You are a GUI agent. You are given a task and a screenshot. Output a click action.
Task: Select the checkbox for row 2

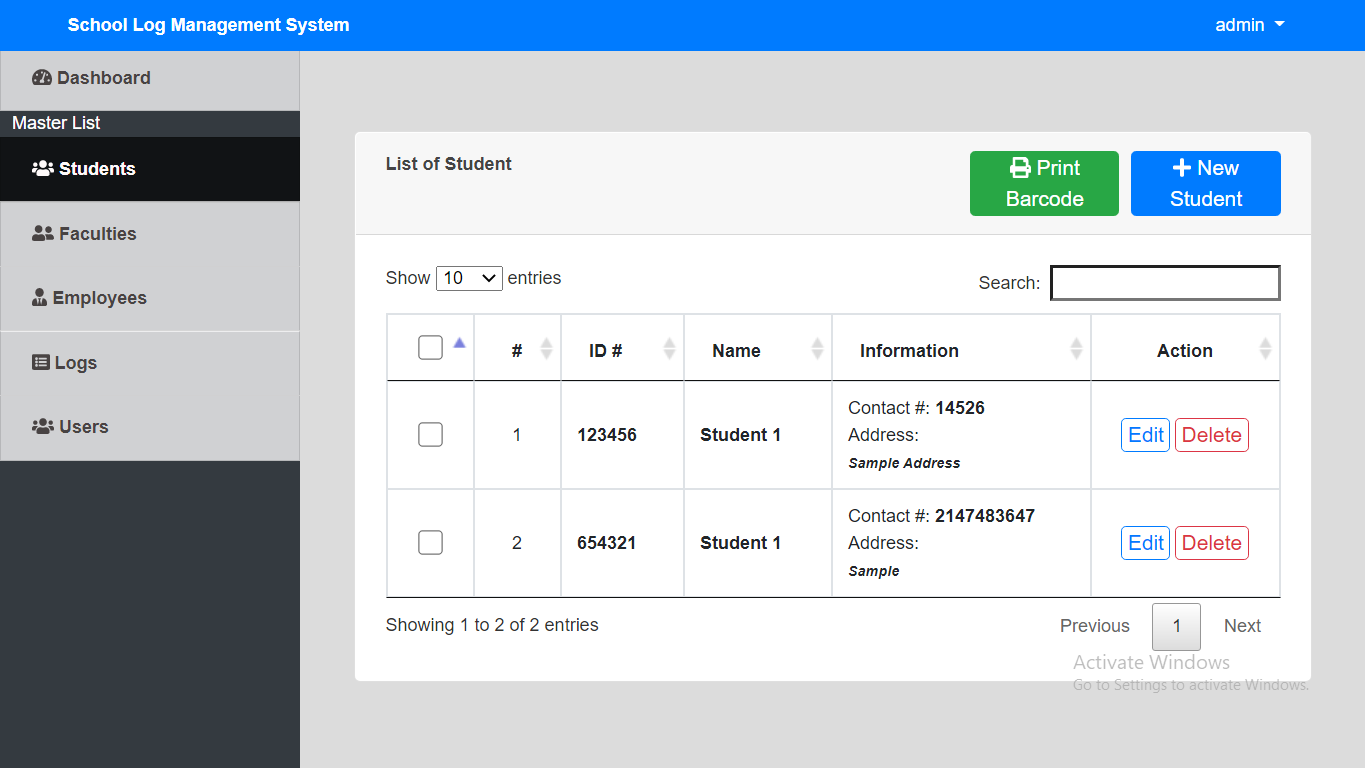pyautogui.click(x=430, y=542)
